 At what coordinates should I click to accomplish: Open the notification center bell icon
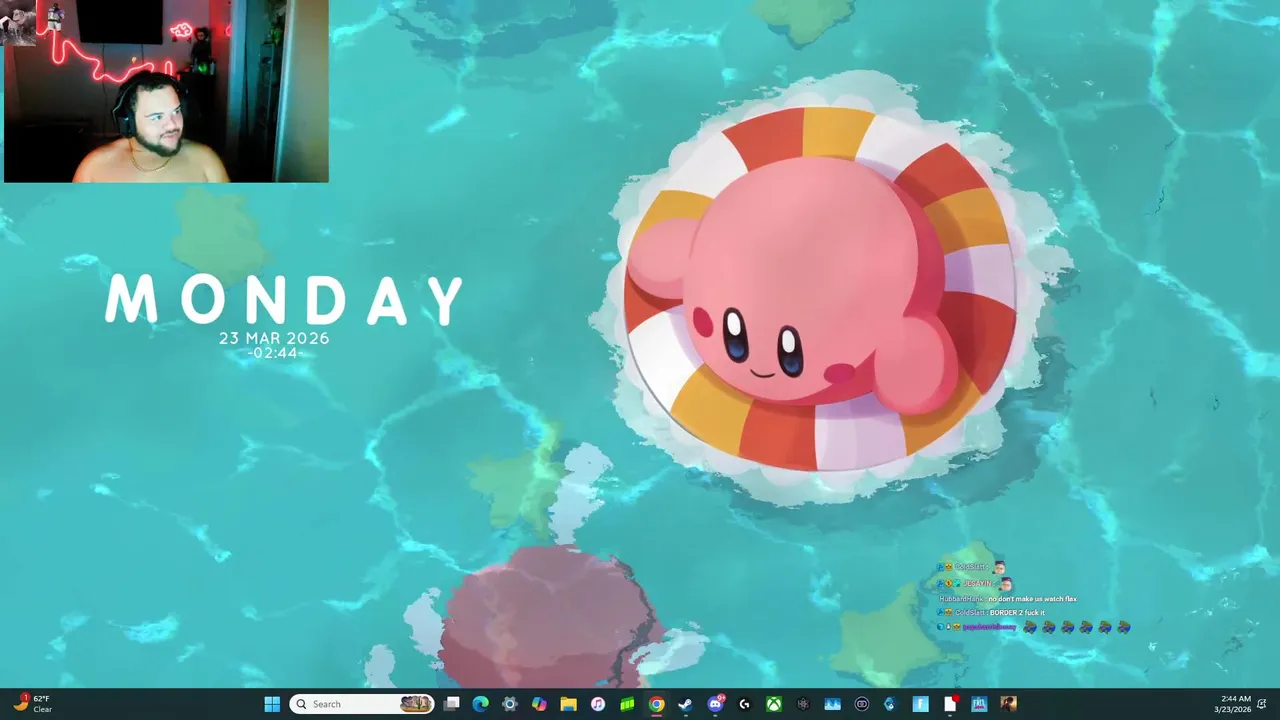click(1263, 704)
